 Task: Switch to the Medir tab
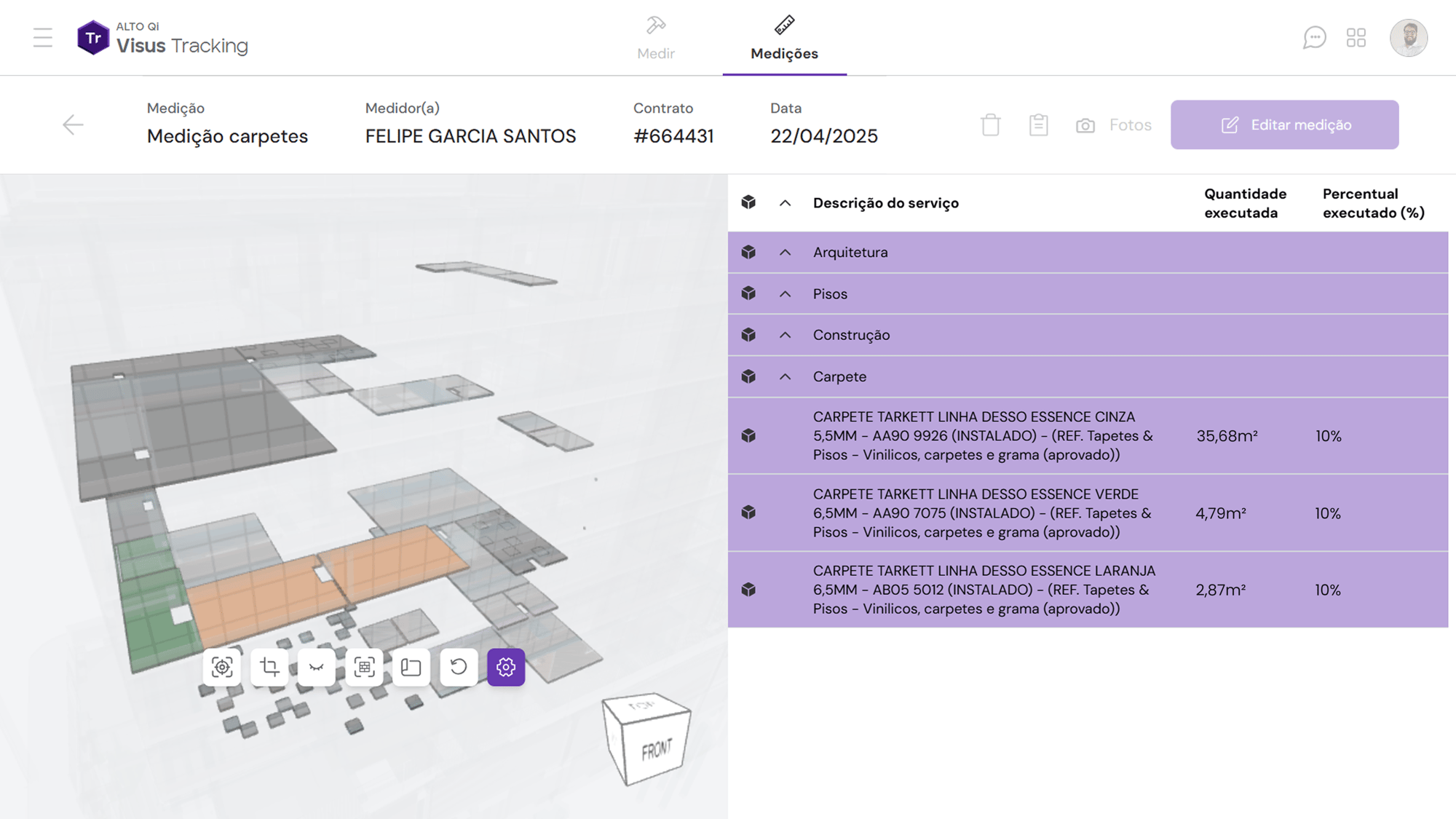coord(655,39)
